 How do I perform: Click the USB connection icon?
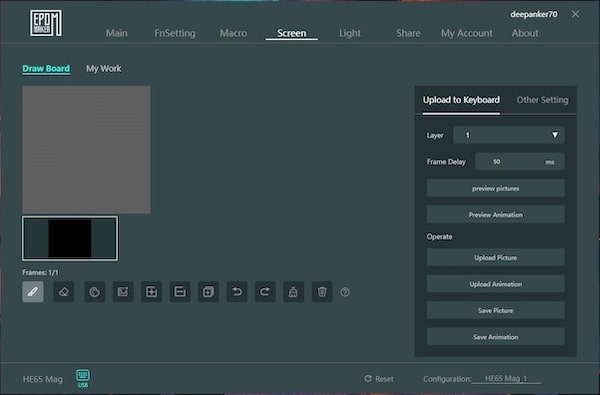(83, 378)
